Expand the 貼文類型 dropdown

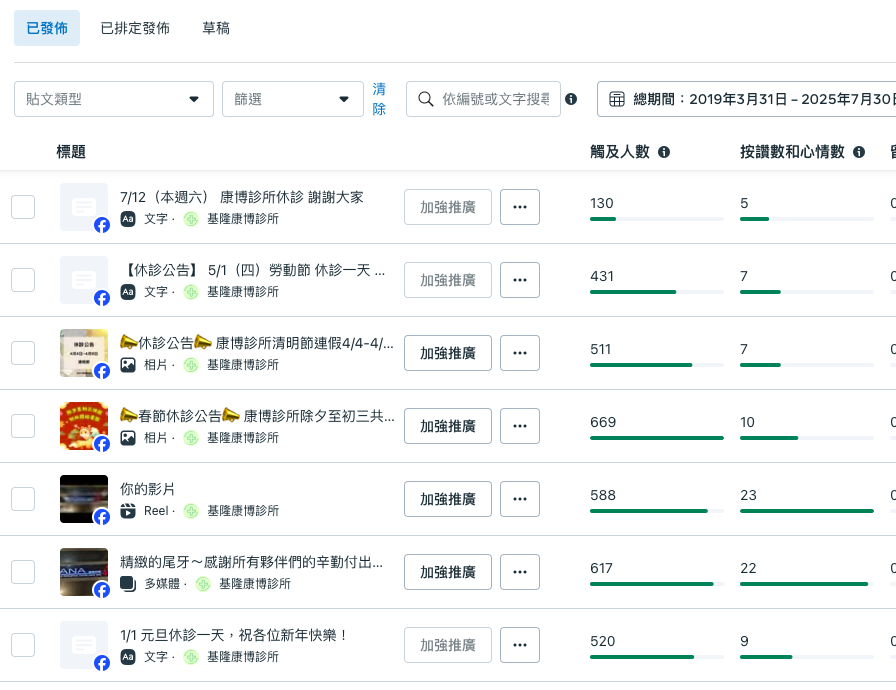[x=113, y=99]
